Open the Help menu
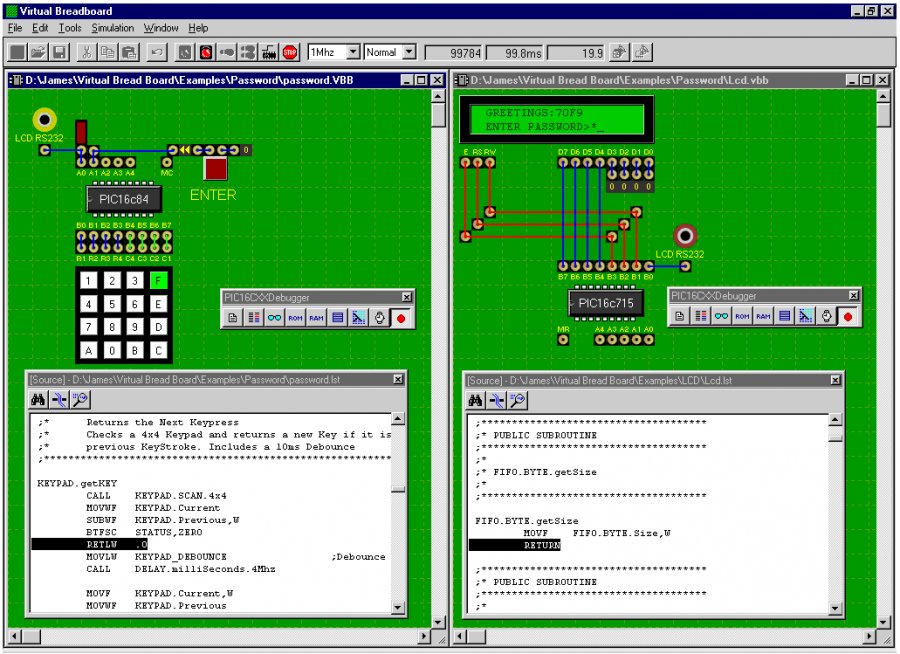This screenshot has width=900, height=654. click(198, 28)
